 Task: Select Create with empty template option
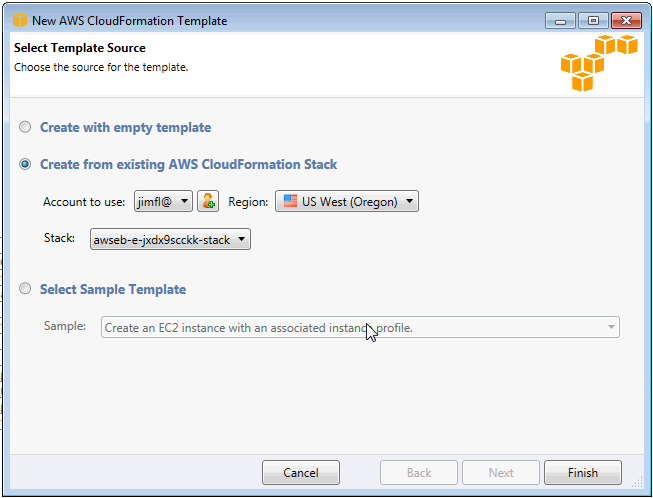coord(26,128)
